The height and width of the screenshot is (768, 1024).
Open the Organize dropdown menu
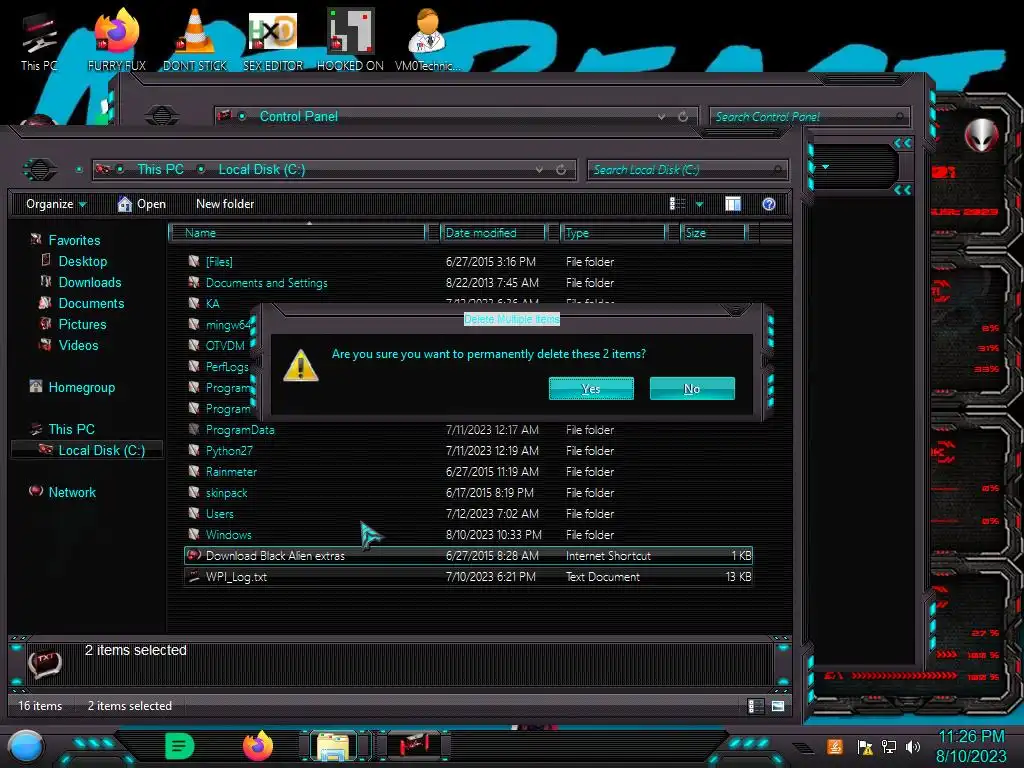56,204
